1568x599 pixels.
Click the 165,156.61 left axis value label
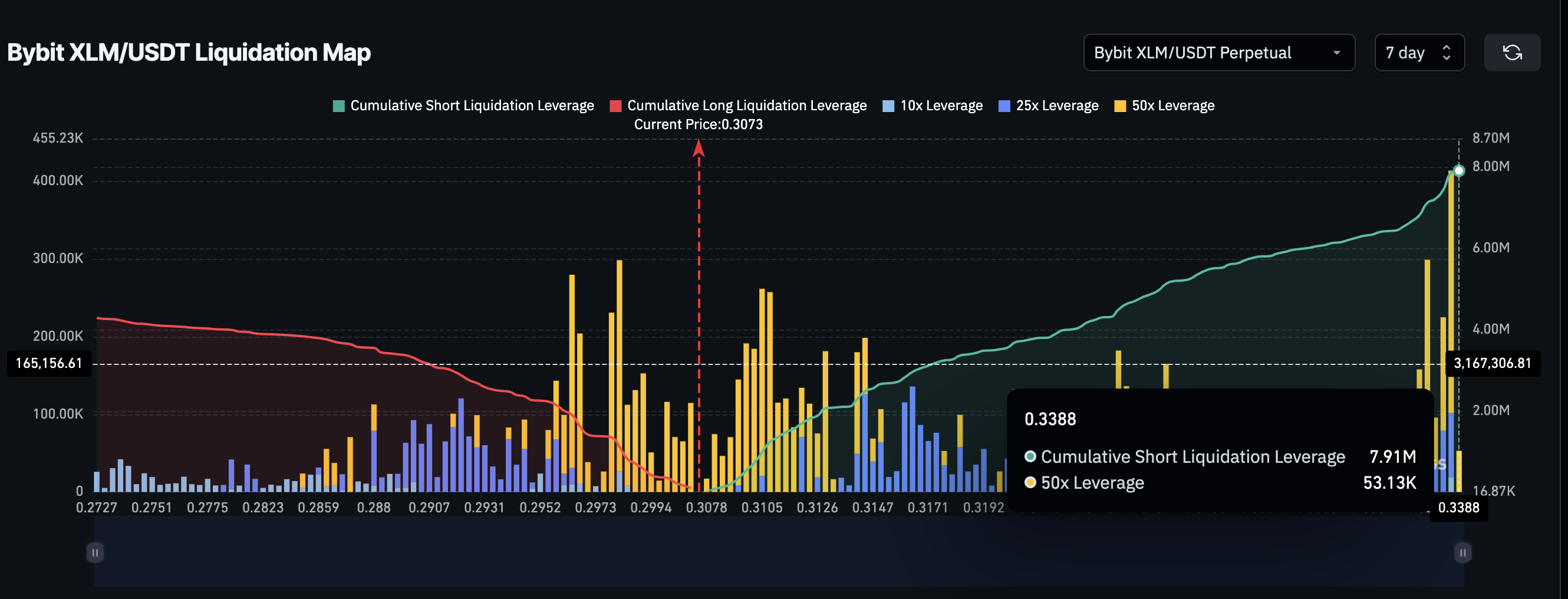click(49, 363)
